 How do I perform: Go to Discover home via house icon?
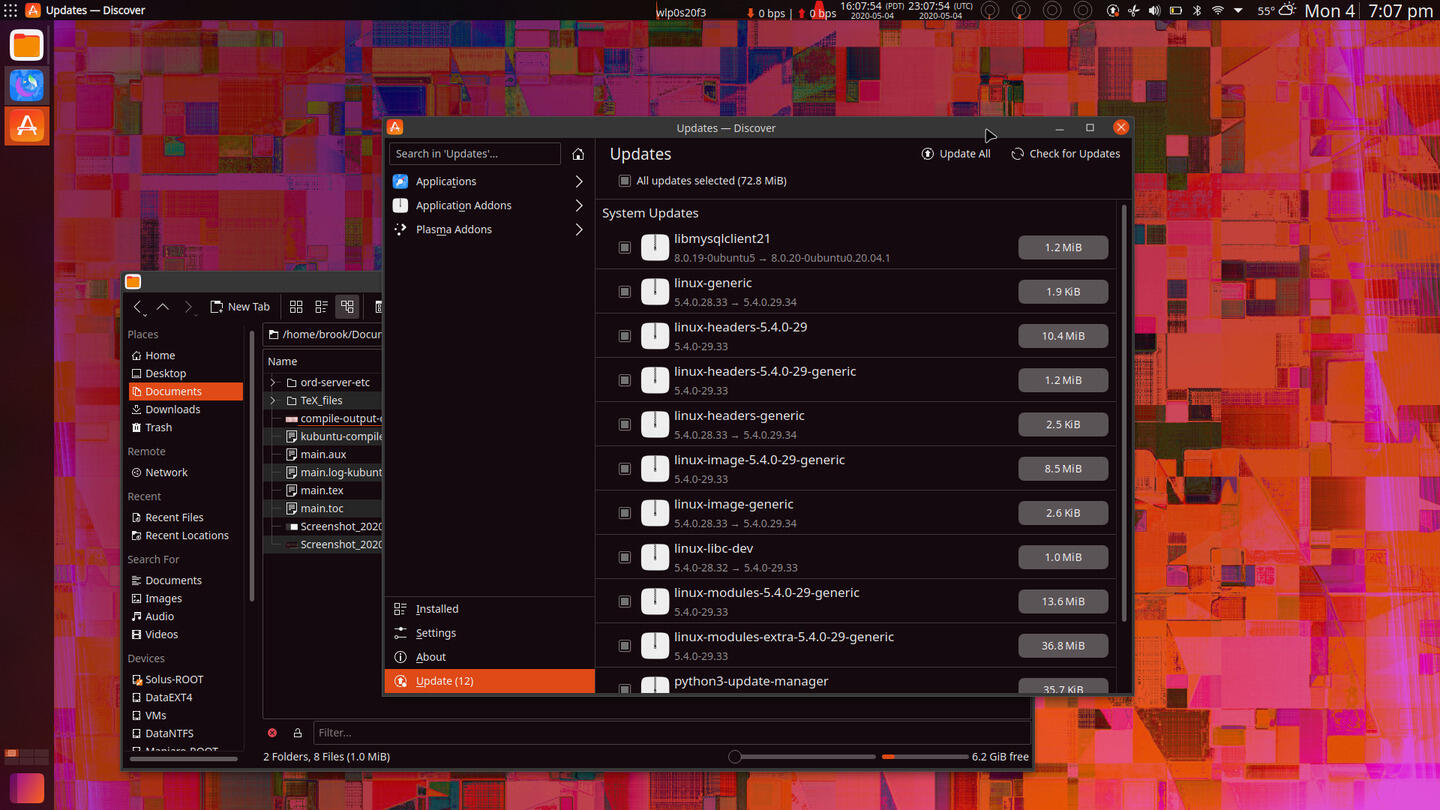click(x=578, y=154)
